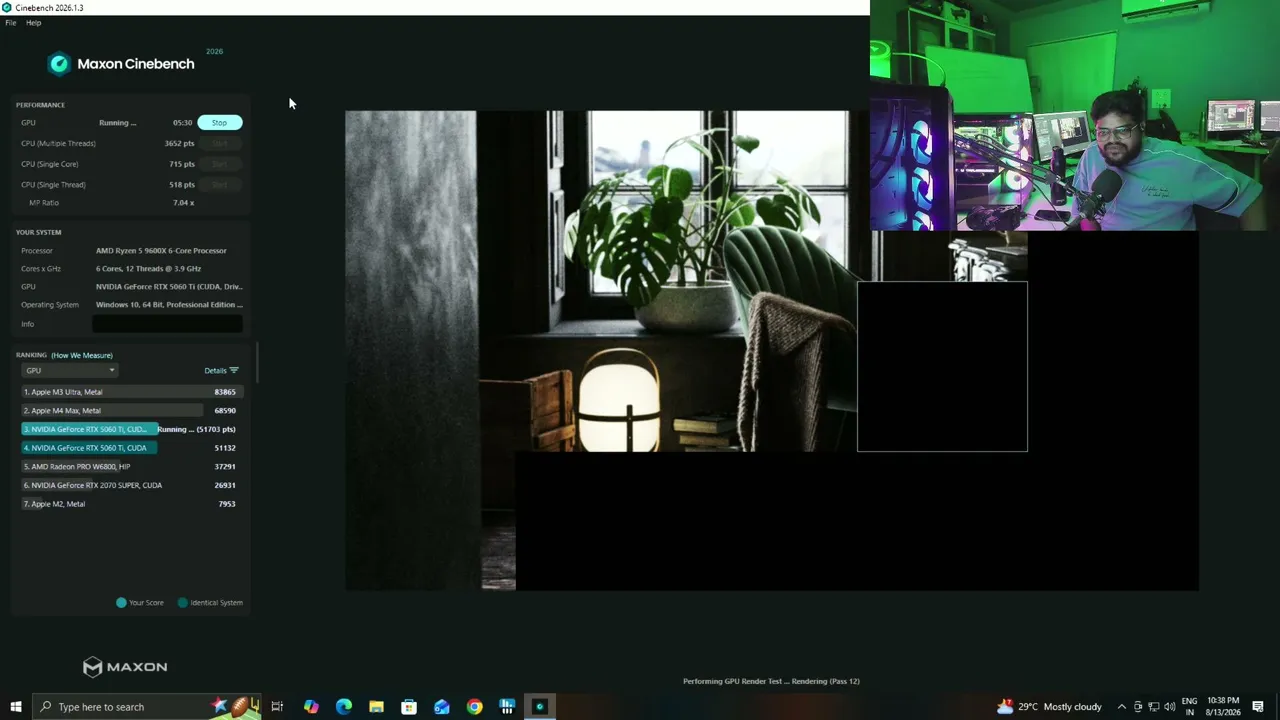Open the blue bar-chart taskbar app
The image size is (1280, 720).
[x=507, y=707]
